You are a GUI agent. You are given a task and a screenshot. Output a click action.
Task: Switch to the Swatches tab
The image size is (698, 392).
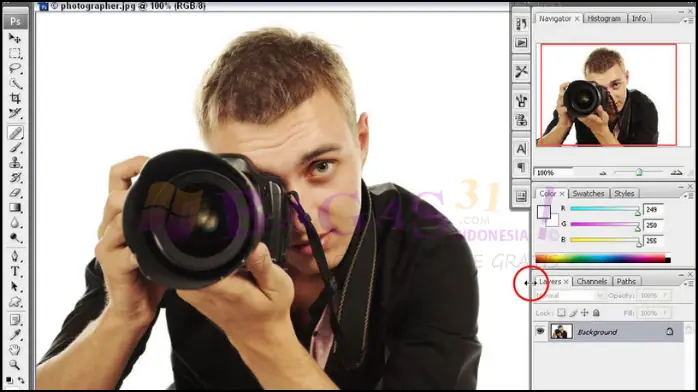point(588,194)
